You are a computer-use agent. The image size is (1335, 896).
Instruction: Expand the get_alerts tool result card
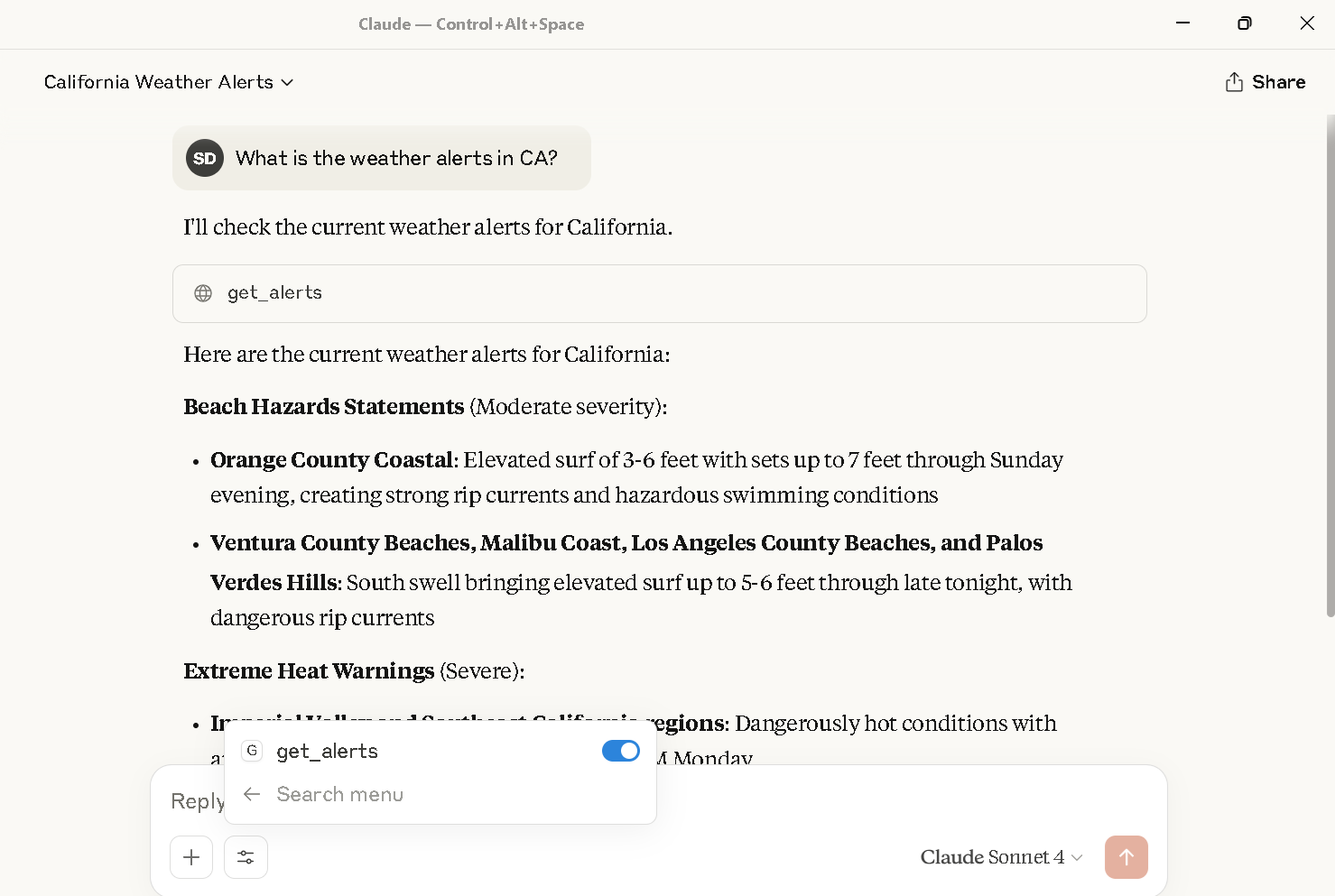click(659, 293)
